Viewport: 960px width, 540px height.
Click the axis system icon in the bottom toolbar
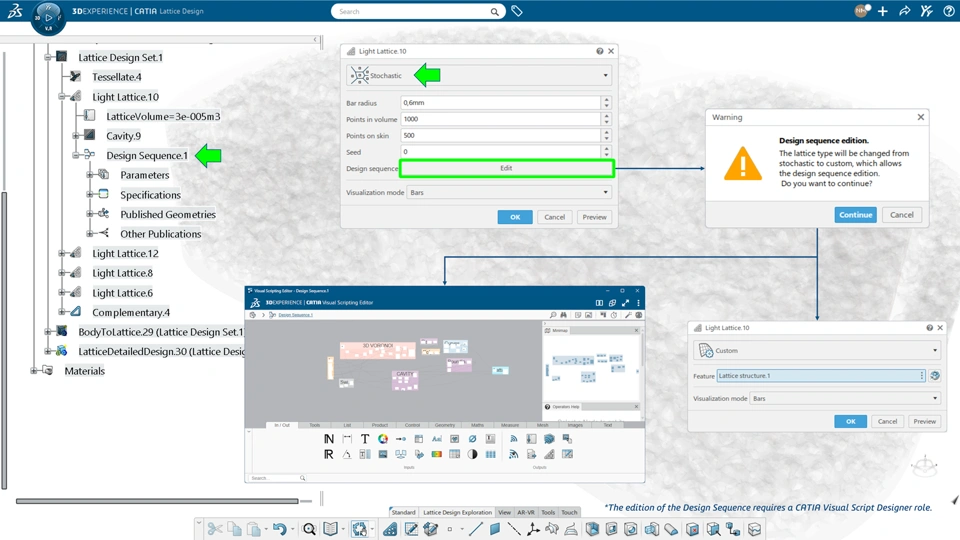pos(533,528)
